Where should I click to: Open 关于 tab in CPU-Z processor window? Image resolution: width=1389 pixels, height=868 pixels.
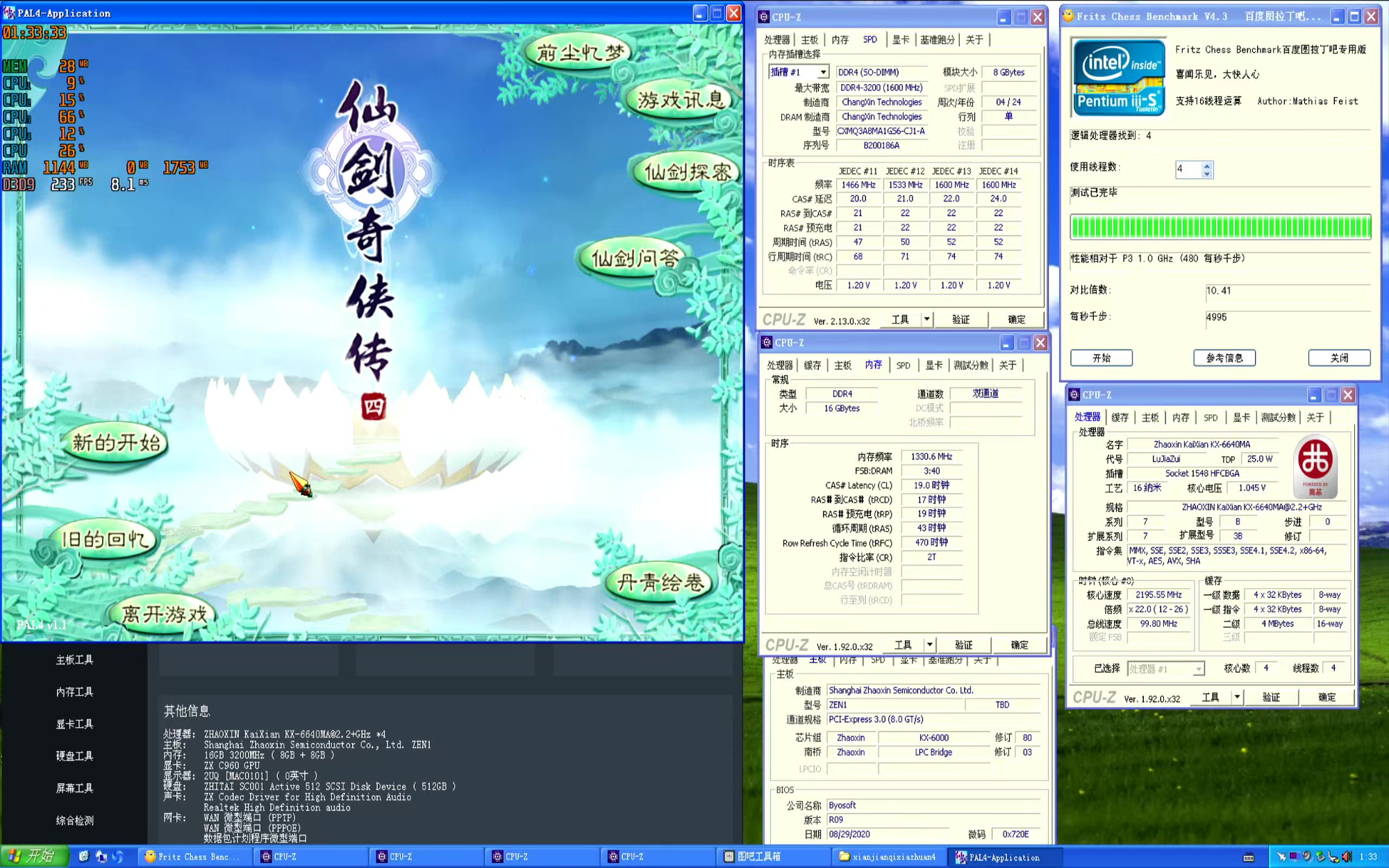pos(1315,417)
